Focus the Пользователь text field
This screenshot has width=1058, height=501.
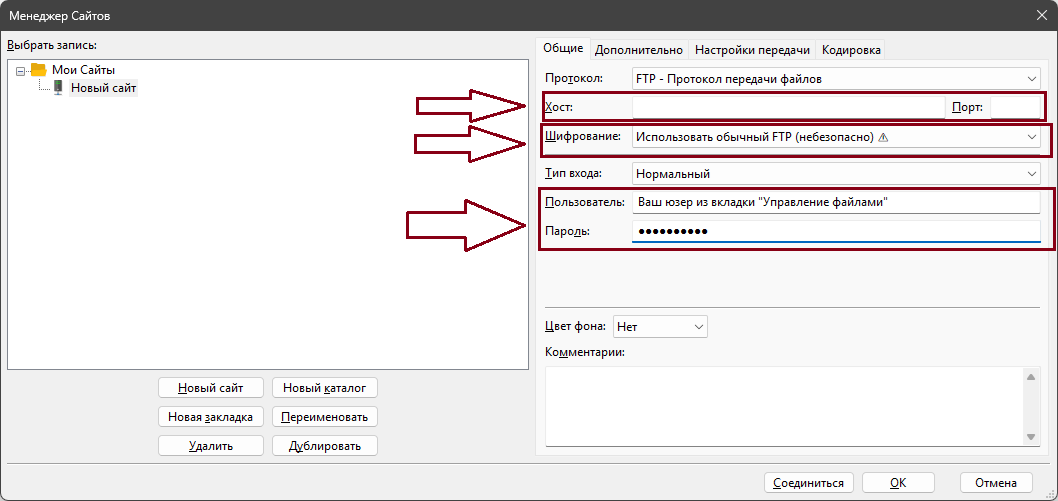coord(836,202)
